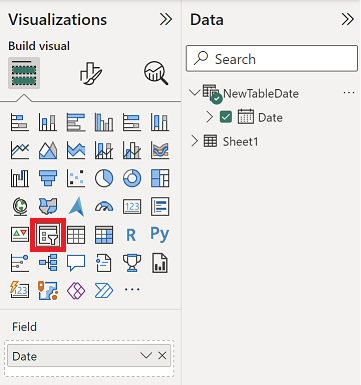Select the Ribbon chart visual
This screenshot has height=385, width=361.
160,150
